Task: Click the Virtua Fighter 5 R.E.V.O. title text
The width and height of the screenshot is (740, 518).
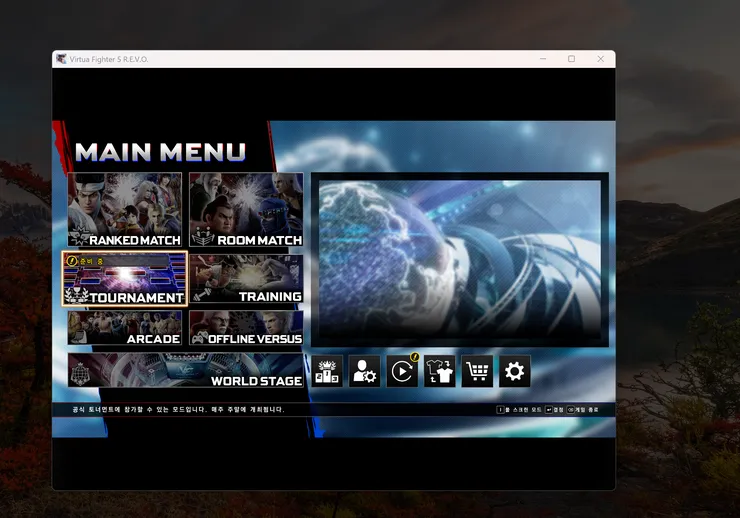Action: (109, 59)
